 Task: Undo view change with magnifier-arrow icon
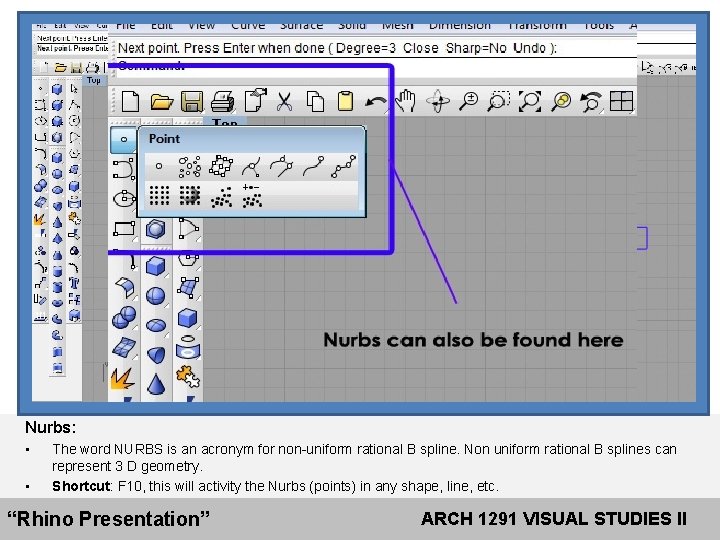point(591,101)
